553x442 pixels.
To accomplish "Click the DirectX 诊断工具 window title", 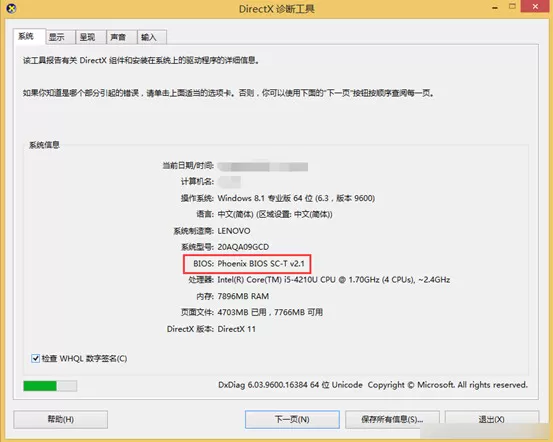I will 276,9.
